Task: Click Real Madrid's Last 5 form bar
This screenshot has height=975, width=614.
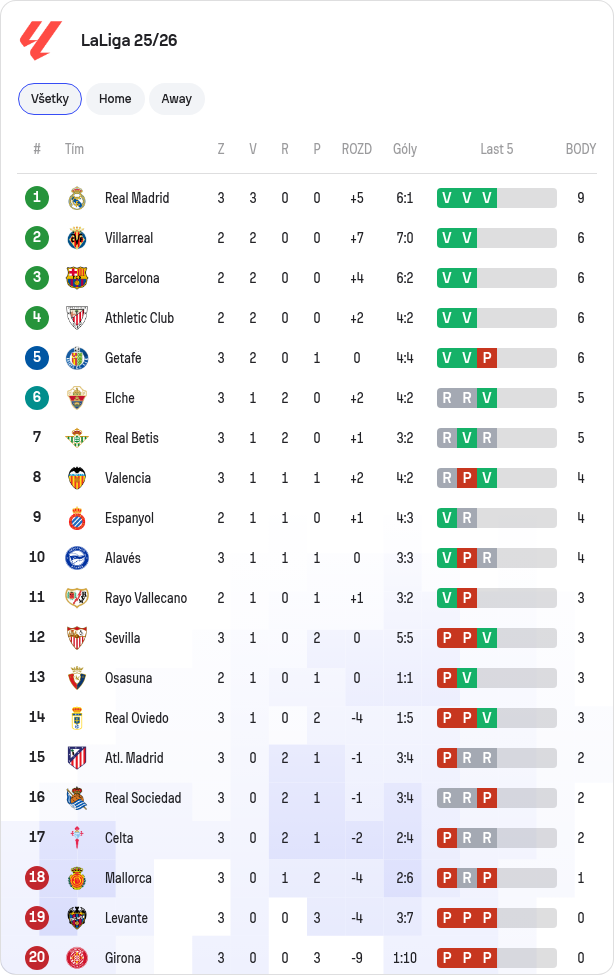Action: [x=496, y=198]
